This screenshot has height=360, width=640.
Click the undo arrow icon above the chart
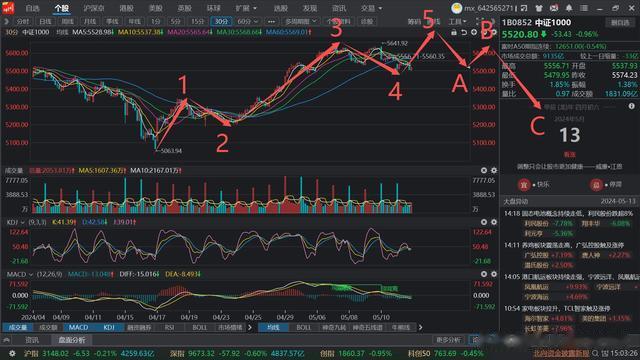[464, 32]
